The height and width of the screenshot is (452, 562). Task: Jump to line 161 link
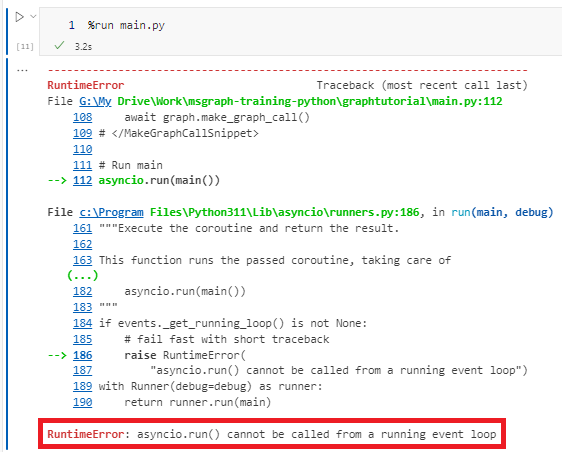click(x=83, y=228)
